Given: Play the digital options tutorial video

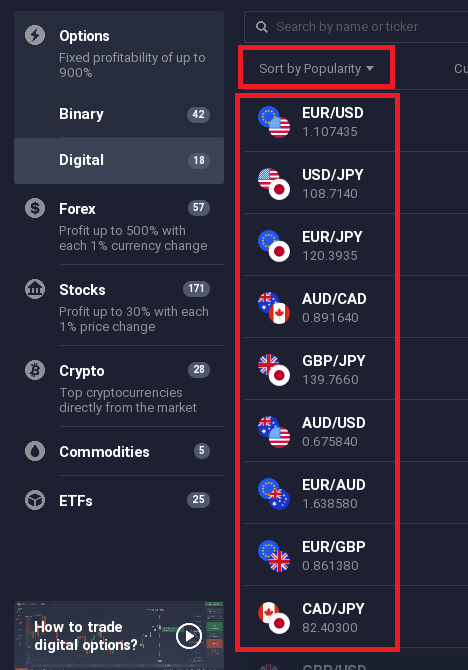Looking at the screenshot, I should [188, 636].
